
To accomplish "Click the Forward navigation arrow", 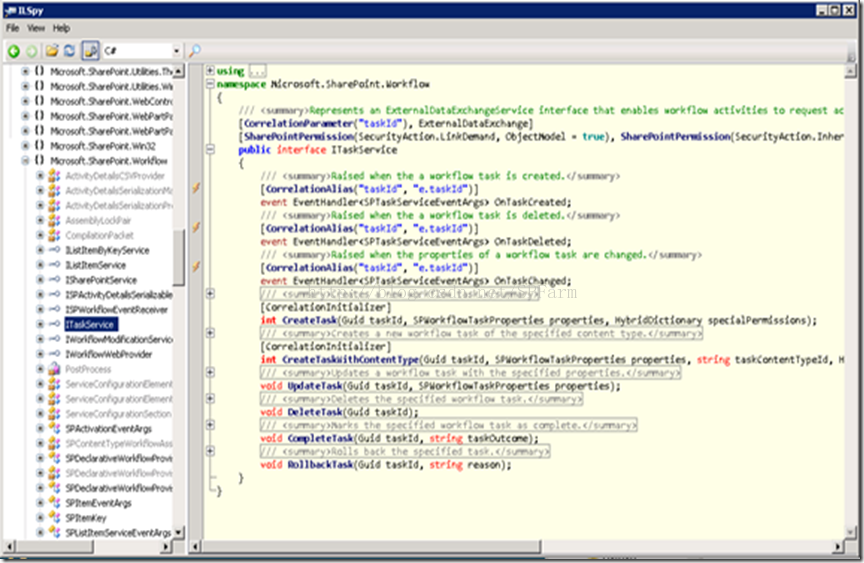I will click(32, 51).
